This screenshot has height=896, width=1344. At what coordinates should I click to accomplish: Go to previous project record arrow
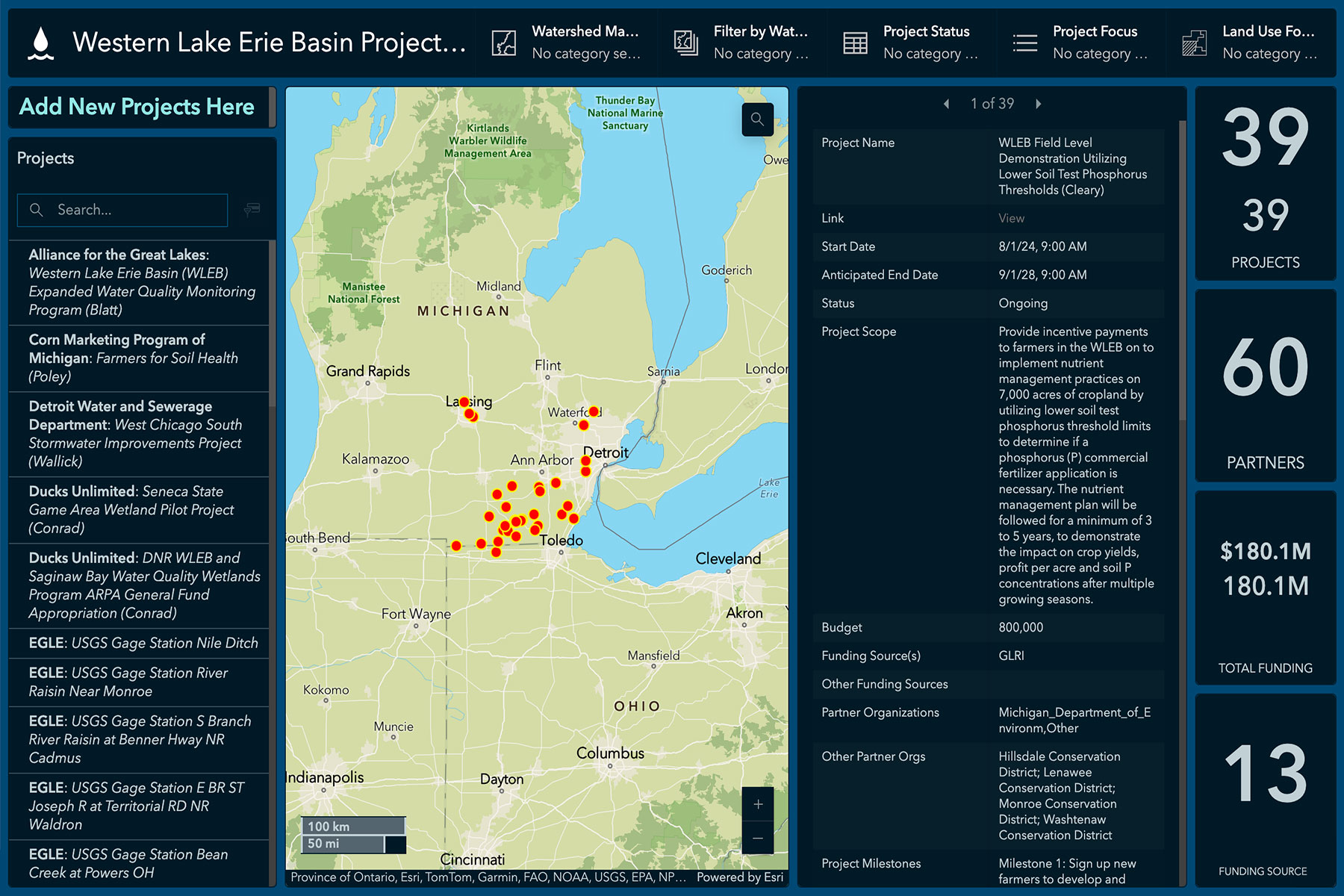point(947,104)
